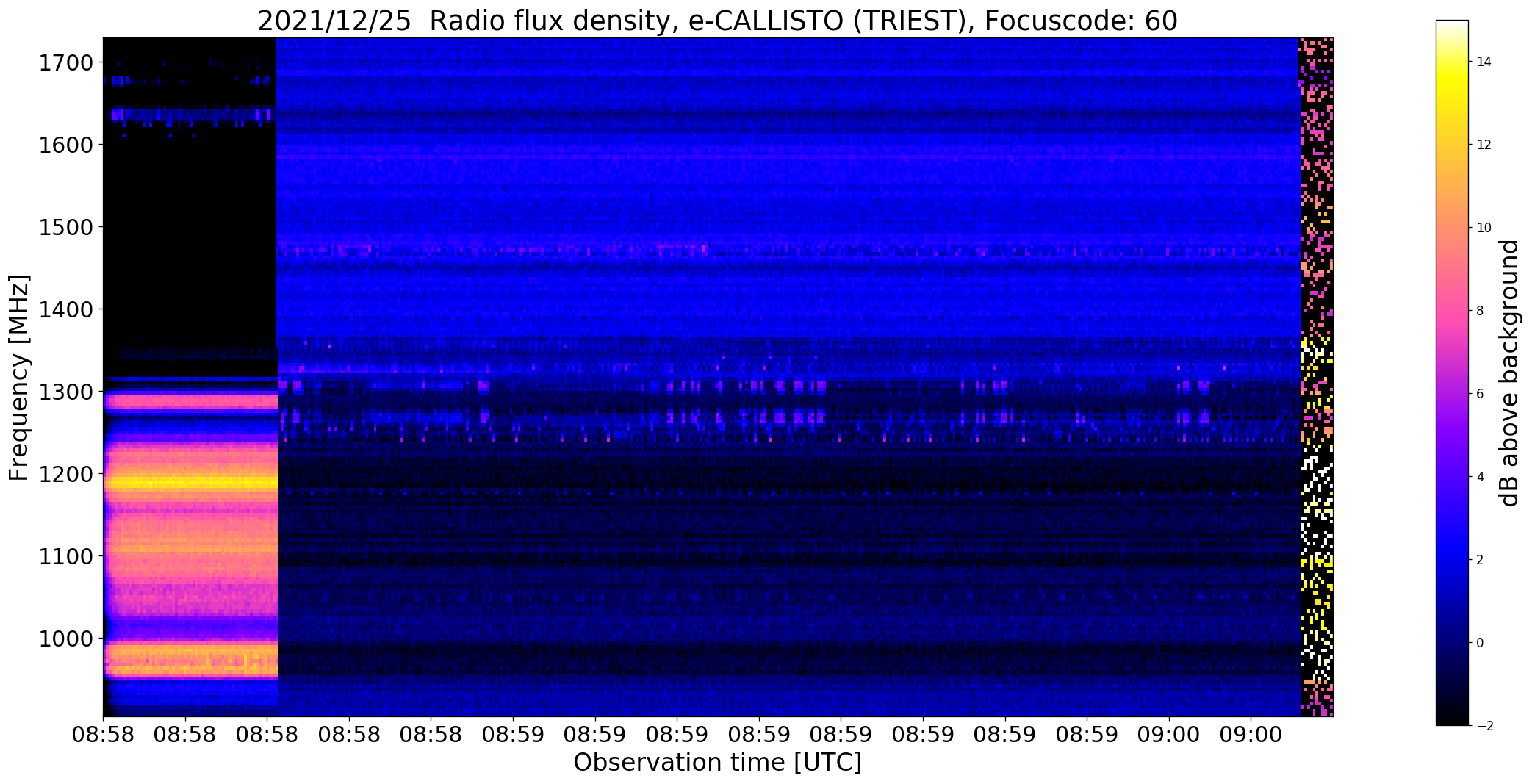Image resolution: width=1532 pixels, height=784 pixels.
Task: Click the 1400 frequency tick label
Action: point(65,309)
